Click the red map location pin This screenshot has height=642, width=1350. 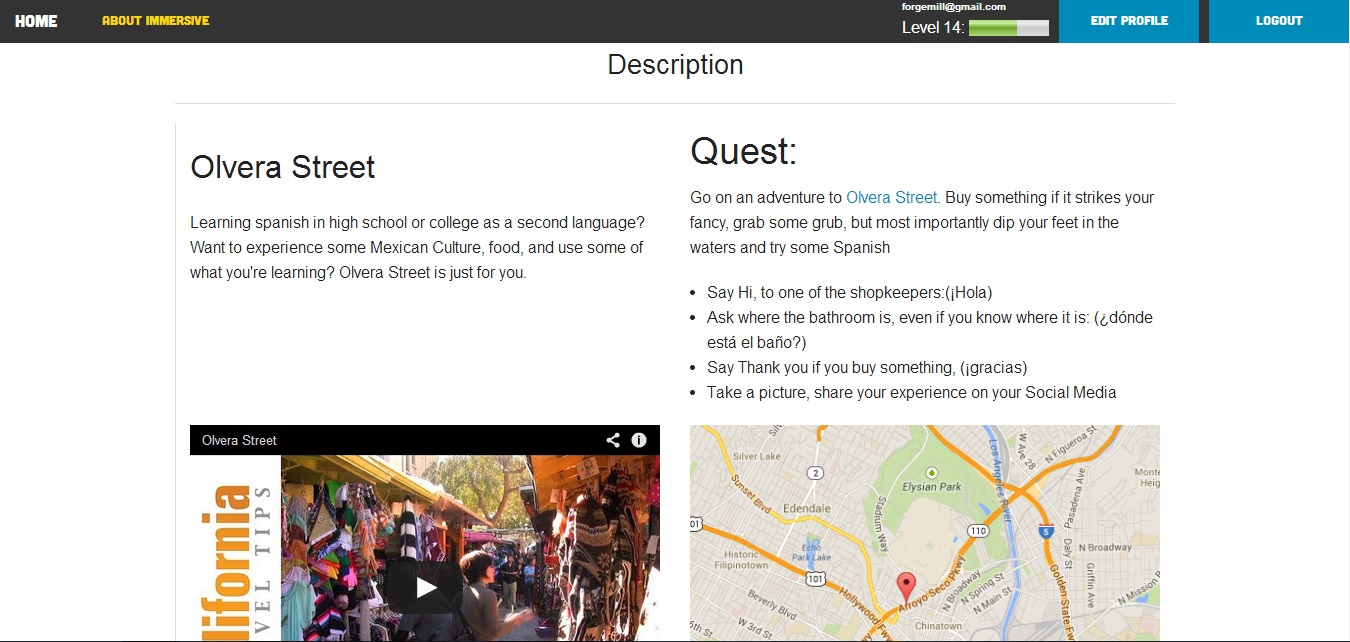tap(906, 587)
